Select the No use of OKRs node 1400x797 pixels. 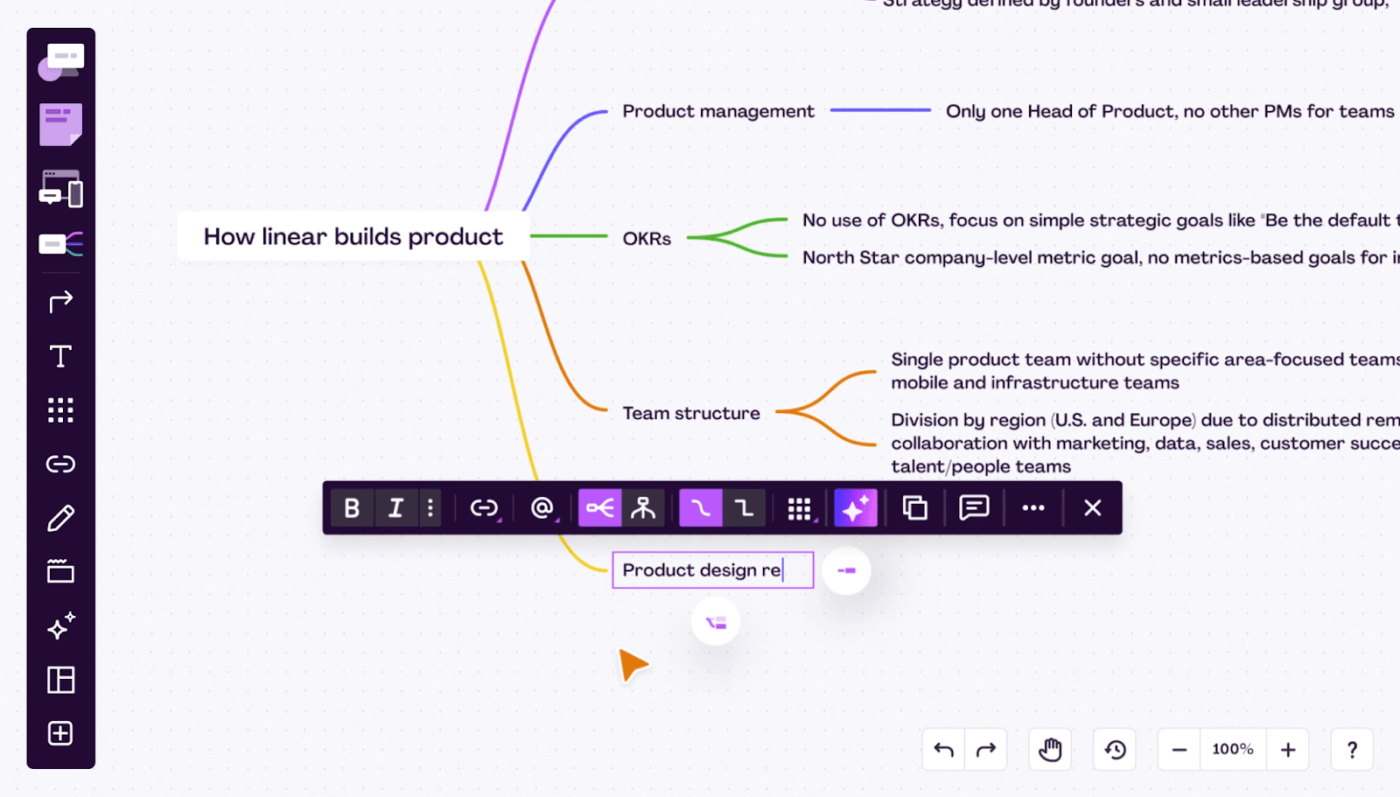click(1101, 220)
